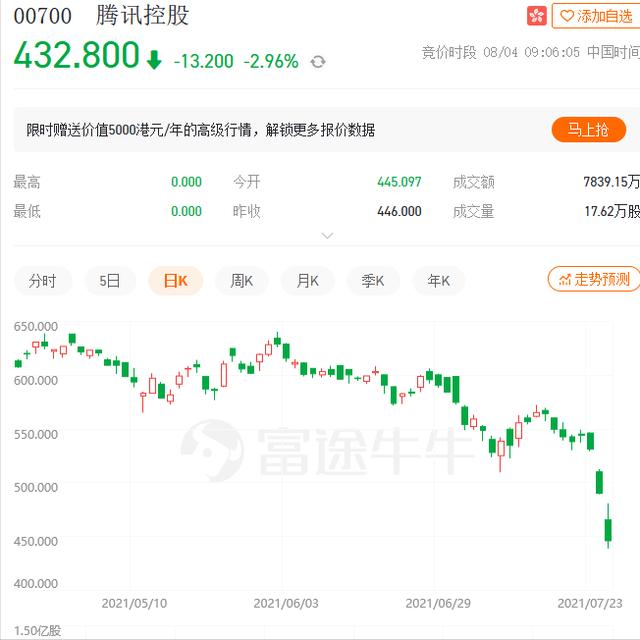640x640 pixels.
Task: Expand more quote details with the chevron
Action: coord(327,236)
